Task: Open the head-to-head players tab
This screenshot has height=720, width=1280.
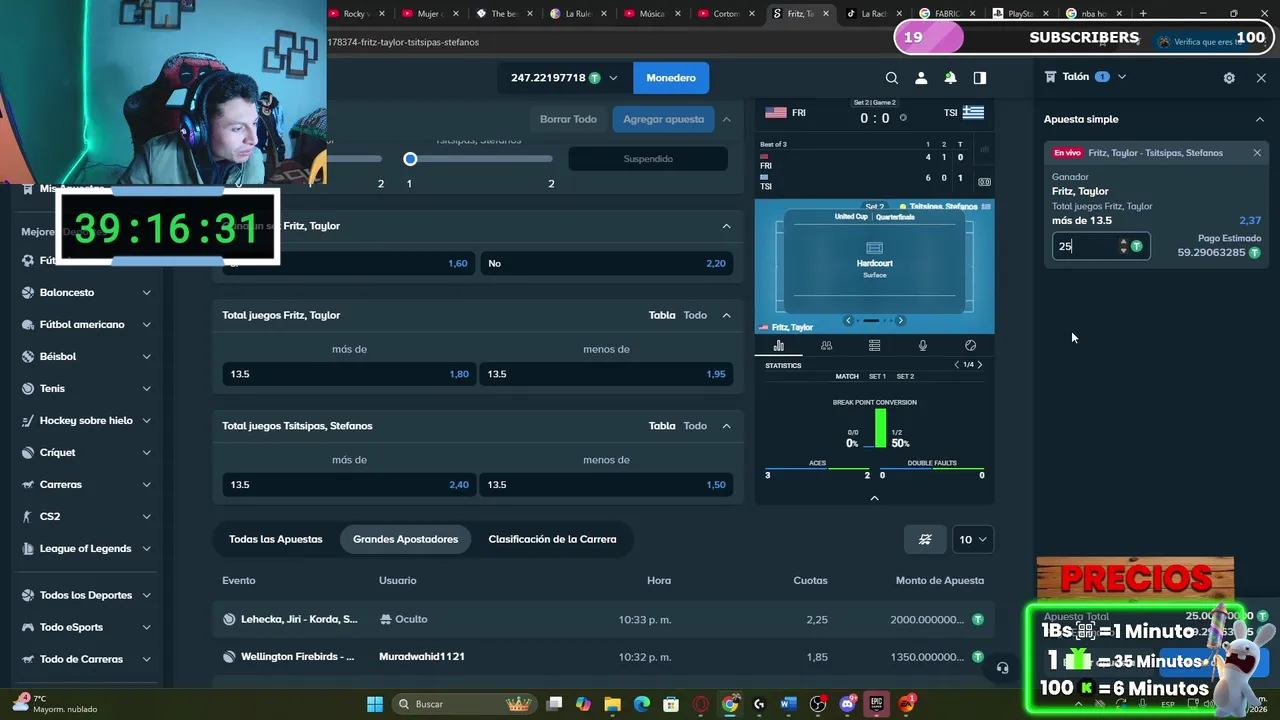Action: 826,346
